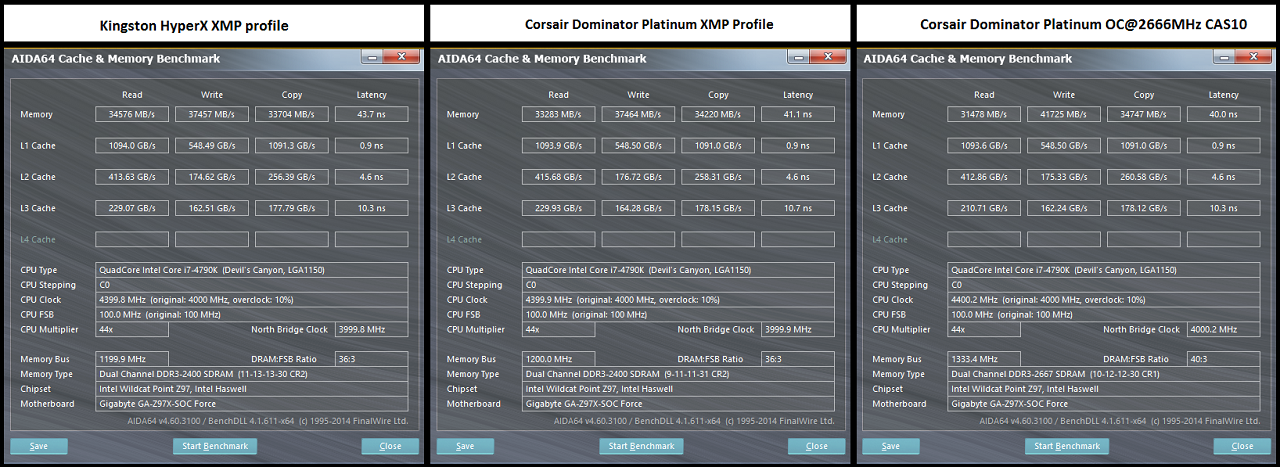The image size is (1280, 467).
Task: Close Corsair OC@2666MHz window via title bar X
Action: point(1254,56)
